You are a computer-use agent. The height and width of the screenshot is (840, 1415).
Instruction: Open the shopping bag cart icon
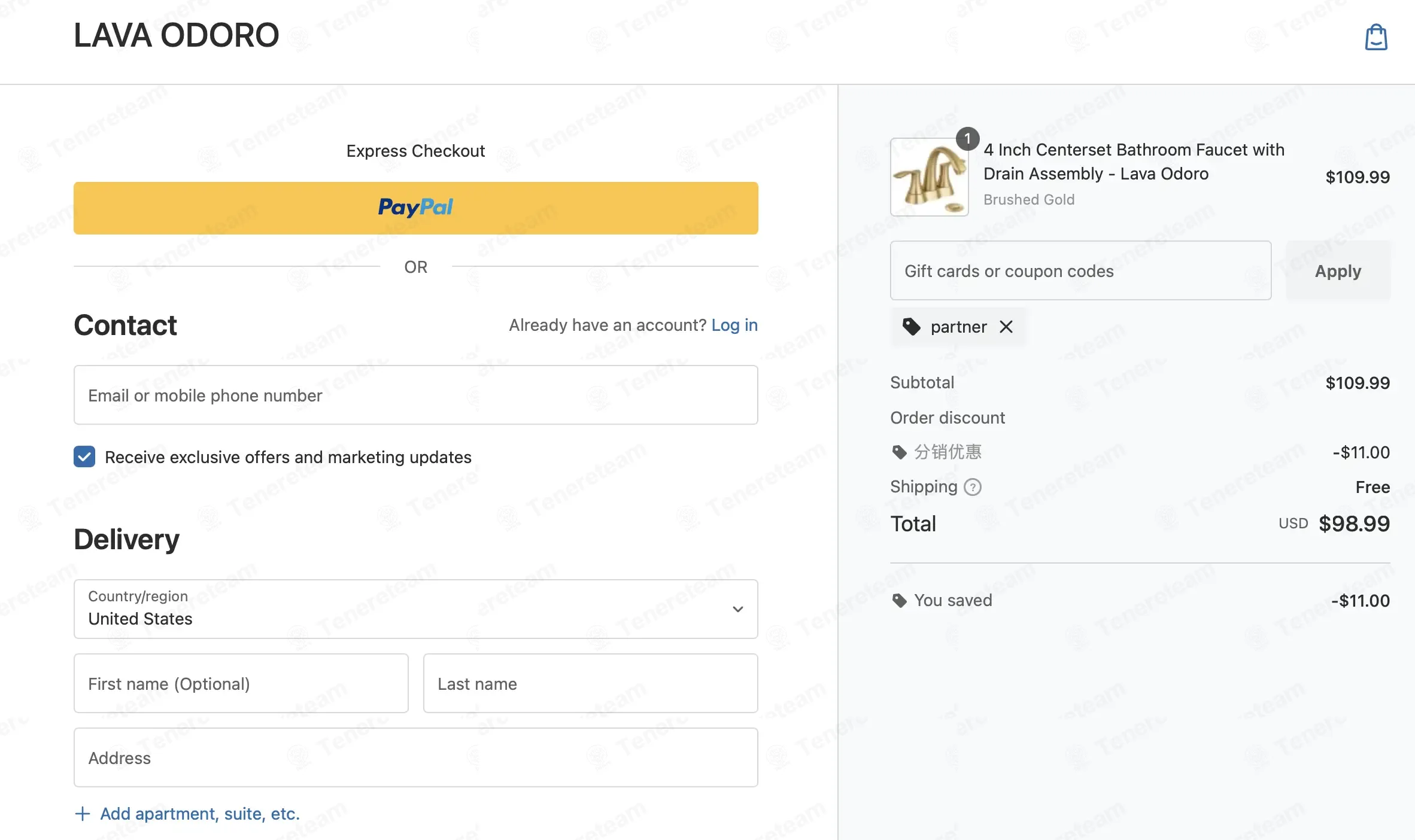point(1376,37)
